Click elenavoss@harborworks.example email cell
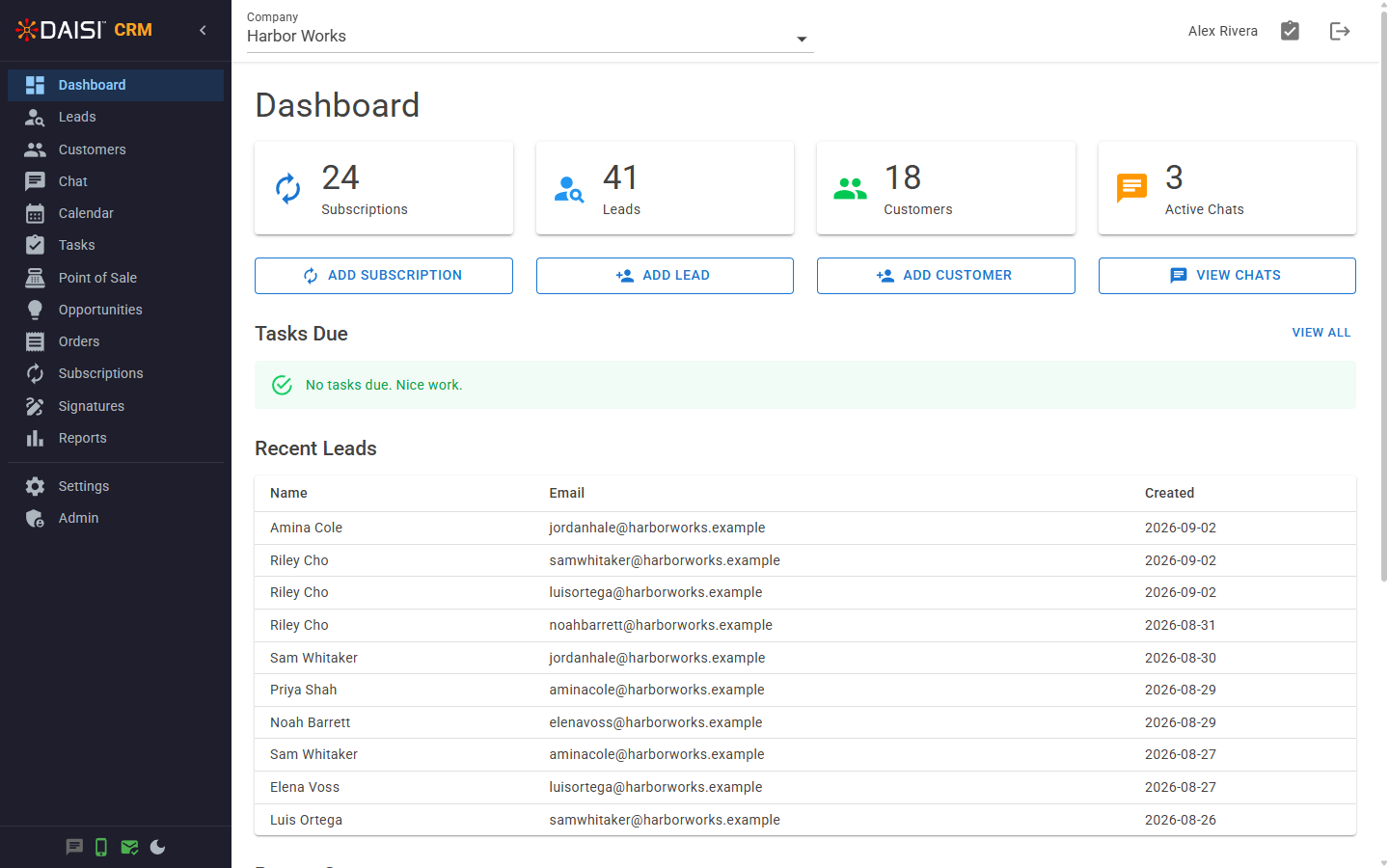1389x868 pixels. 656,722
